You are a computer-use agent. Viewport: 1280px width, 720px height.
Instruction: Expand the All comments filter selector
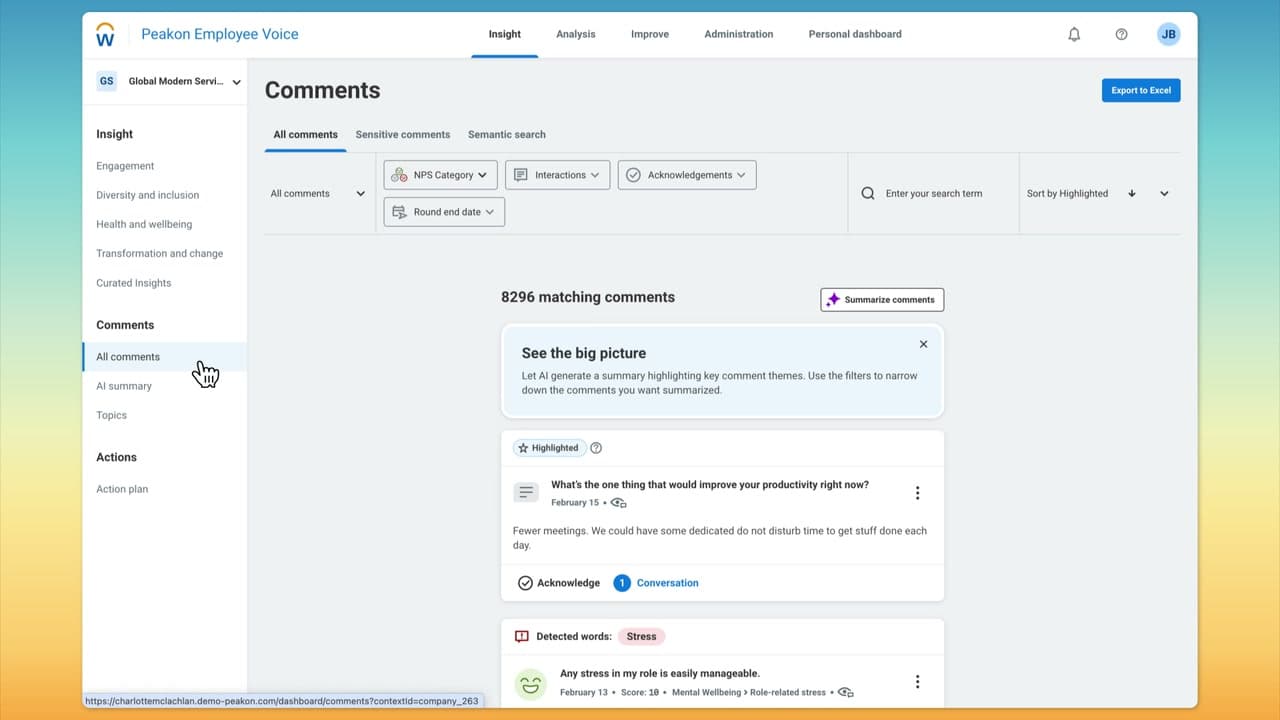tap(318, 194)
